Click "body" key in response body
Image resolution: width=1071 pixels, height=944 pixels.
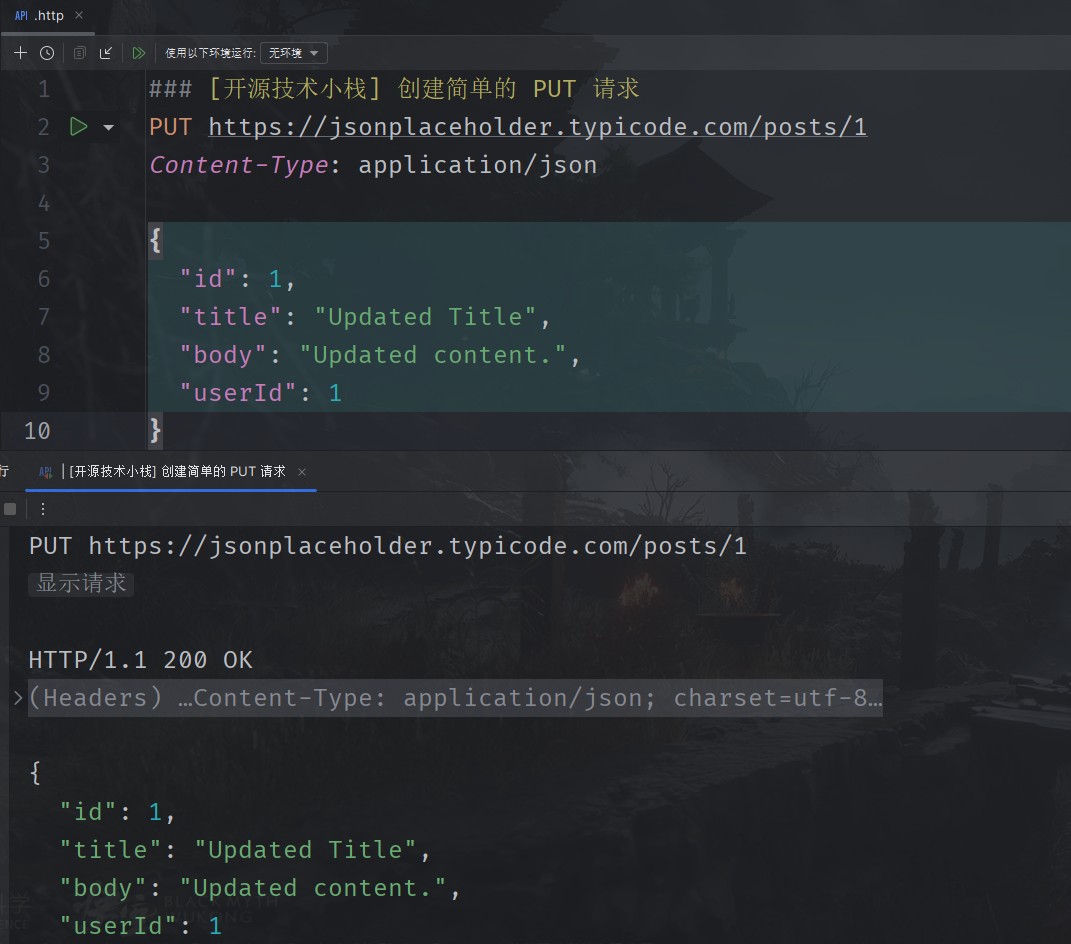(x=102, y=888)
